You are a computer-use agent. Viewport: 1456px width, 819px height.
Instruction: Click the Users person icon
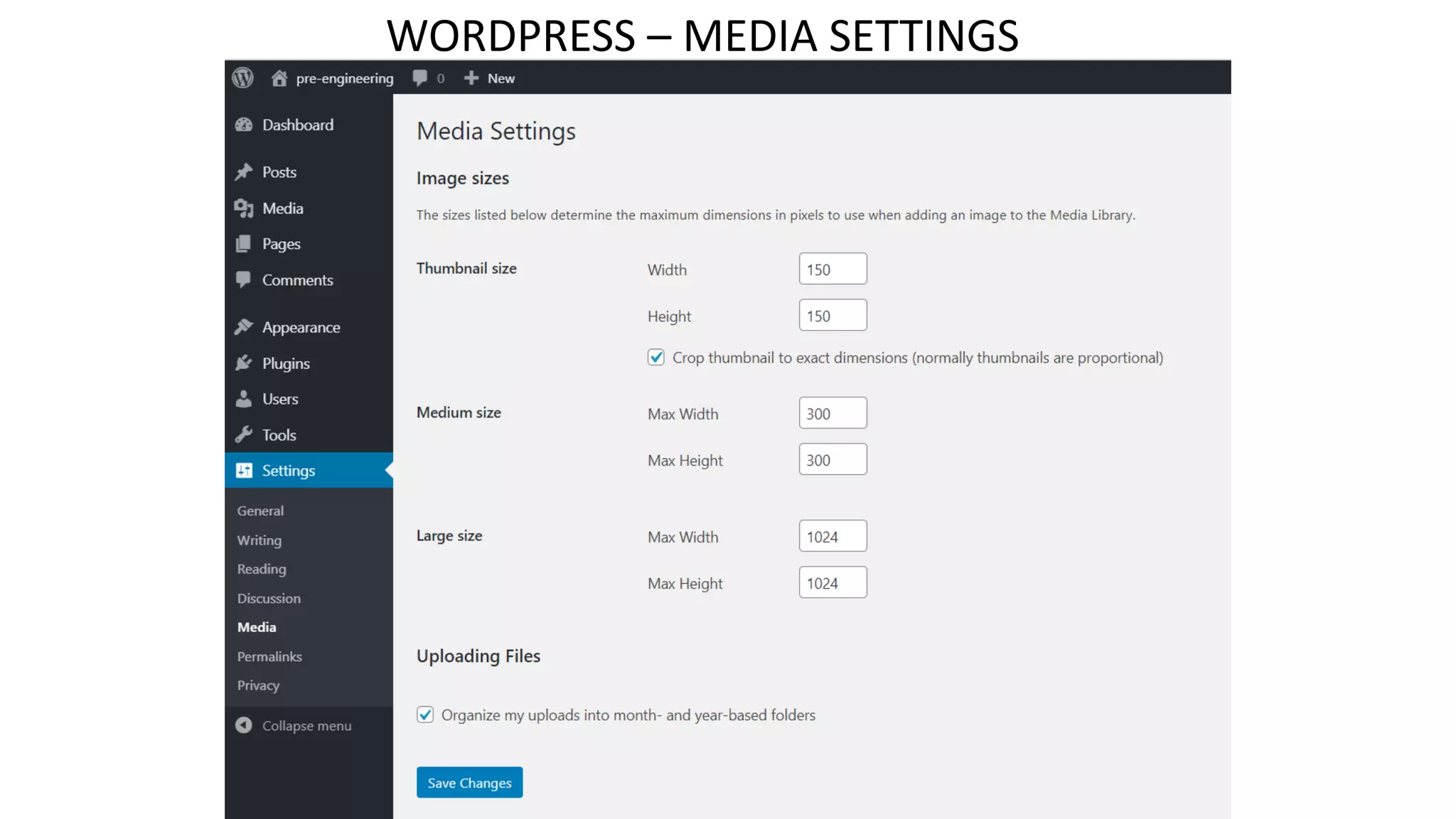pos(244,398)
